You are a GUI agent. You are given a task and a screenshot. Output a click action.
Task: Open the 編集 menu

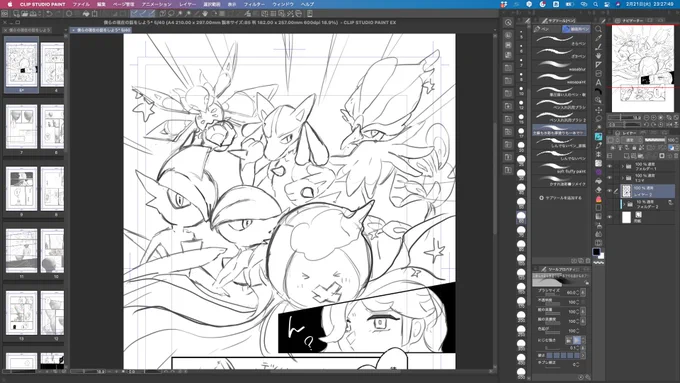click(101, 4)
